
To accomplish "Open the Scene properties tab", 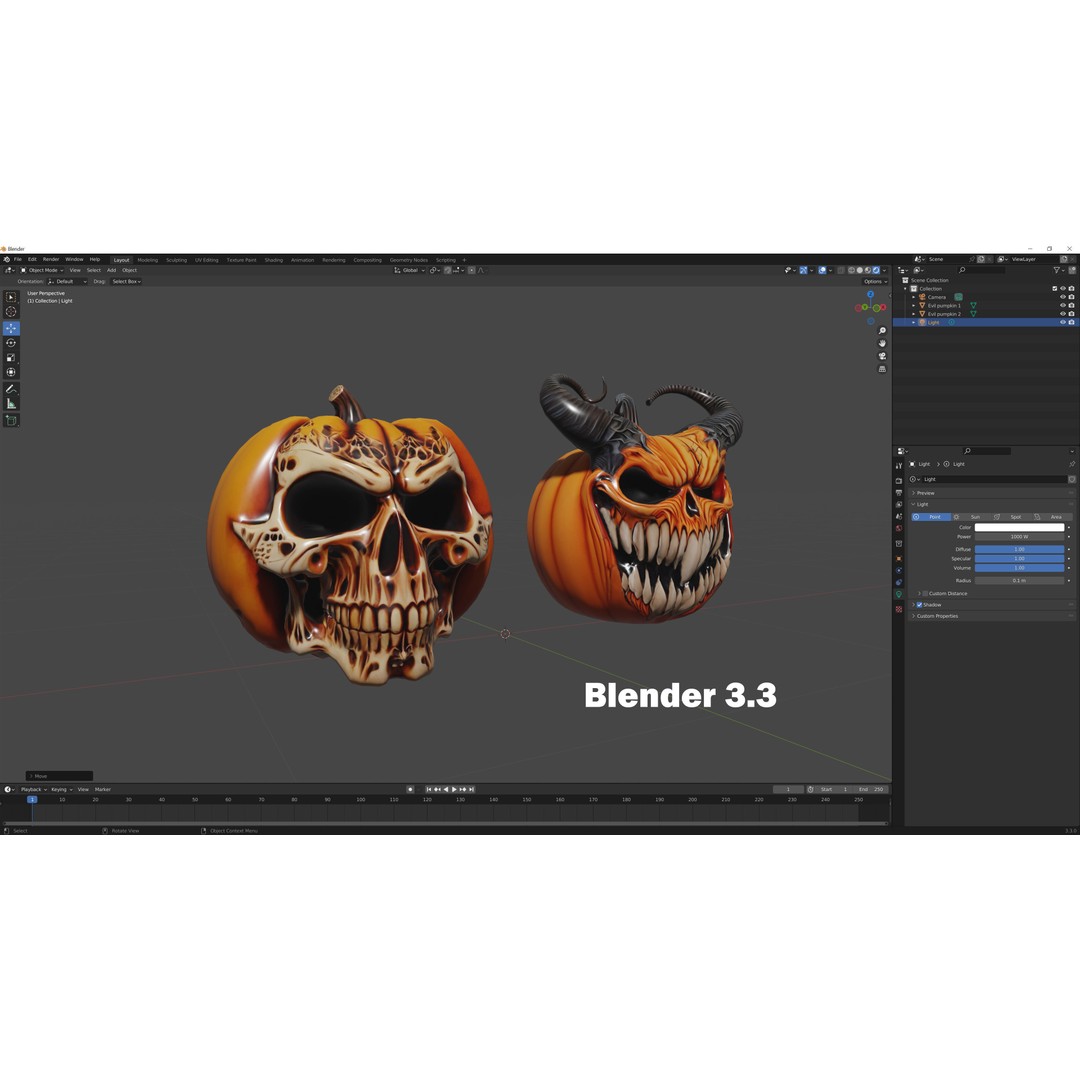I will click(x=899, y=516).
